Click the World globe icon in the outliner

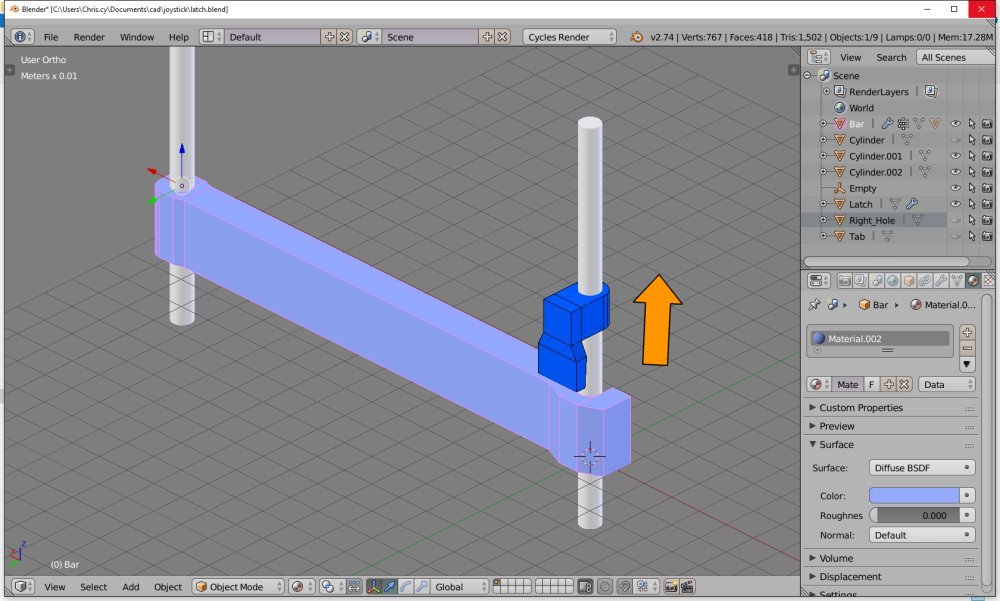839,108
